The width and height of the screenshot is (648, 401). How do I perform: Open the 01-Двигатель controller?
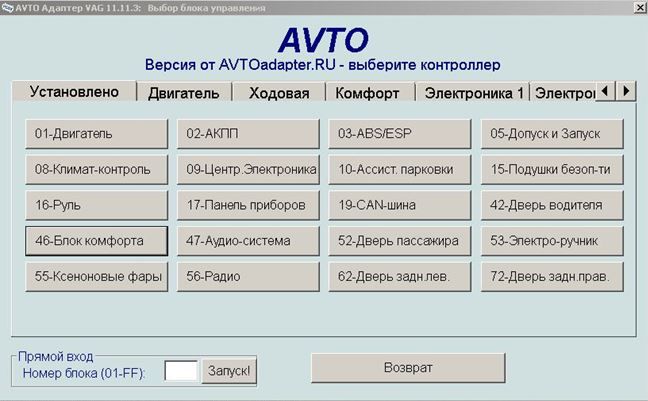click(x=96, y=134)
